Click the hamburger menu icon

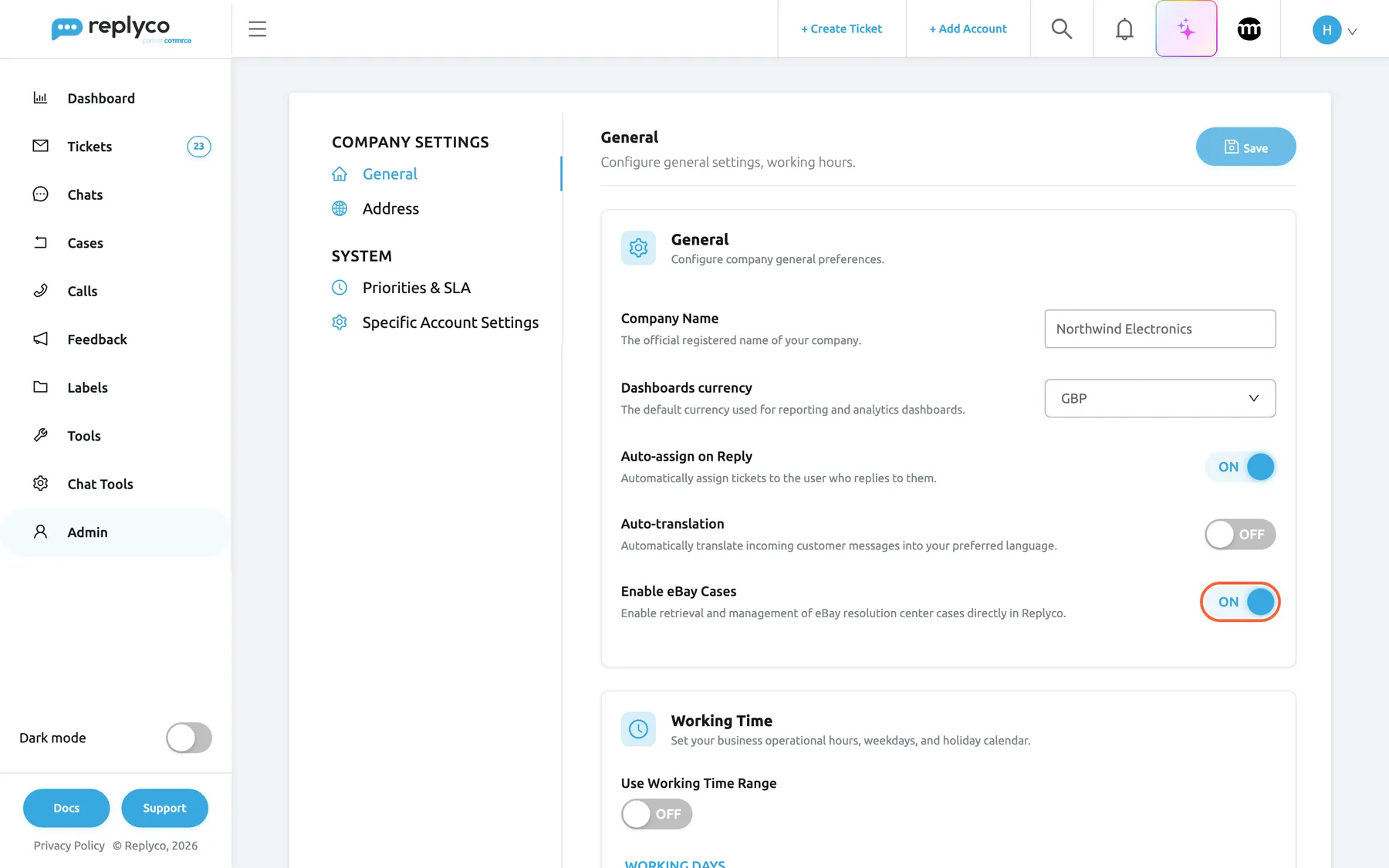(257, 29)
